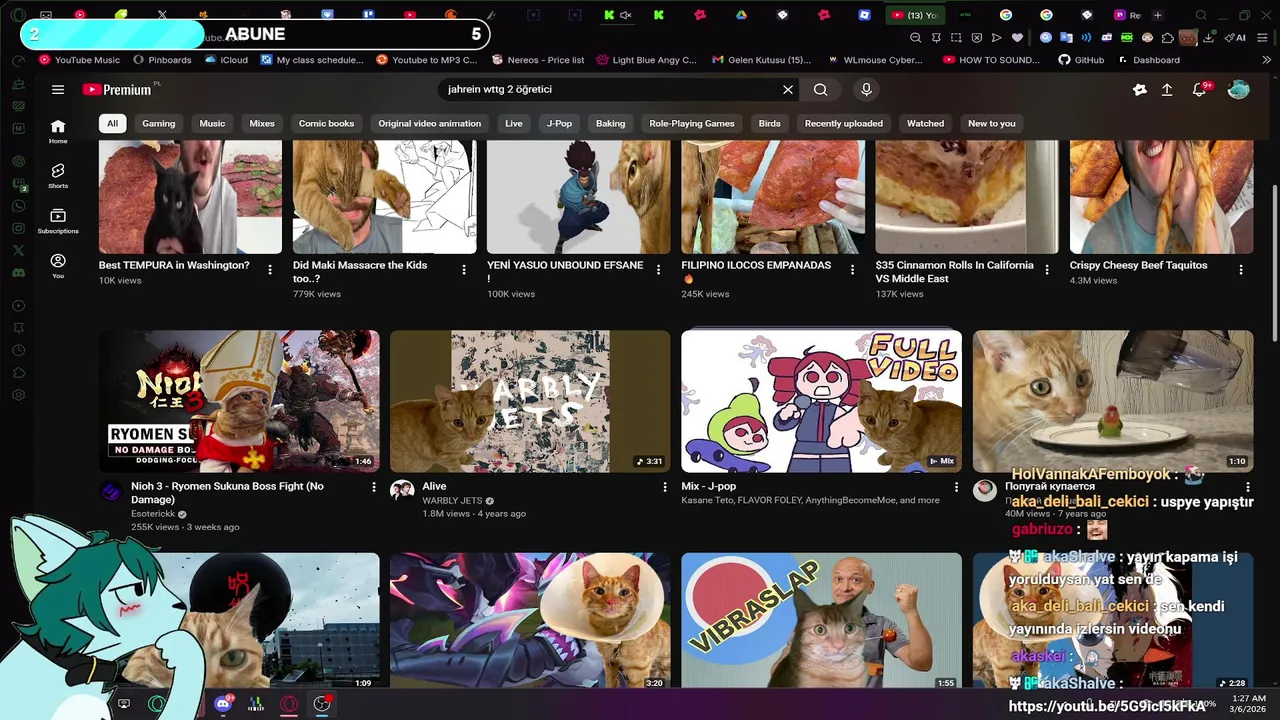
Task: Start voice search with microphone
Action: (866, 89)
